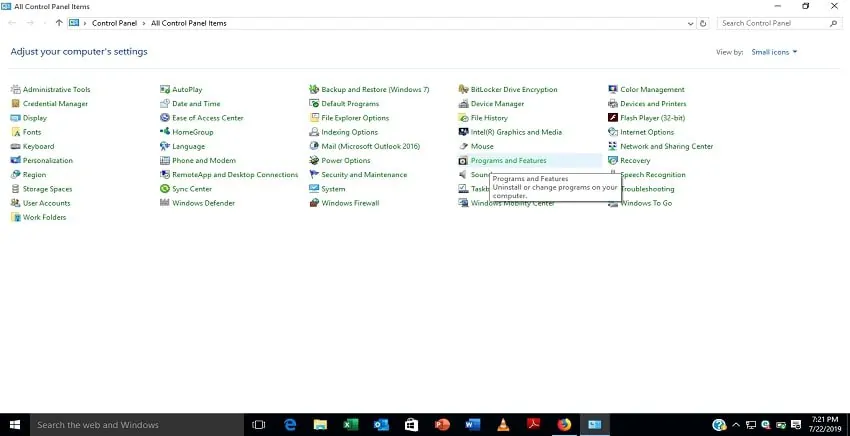Select All Control Panel Items breadcrumb
The height and width of the screenshot is (436, 850).
click(189, 23)
